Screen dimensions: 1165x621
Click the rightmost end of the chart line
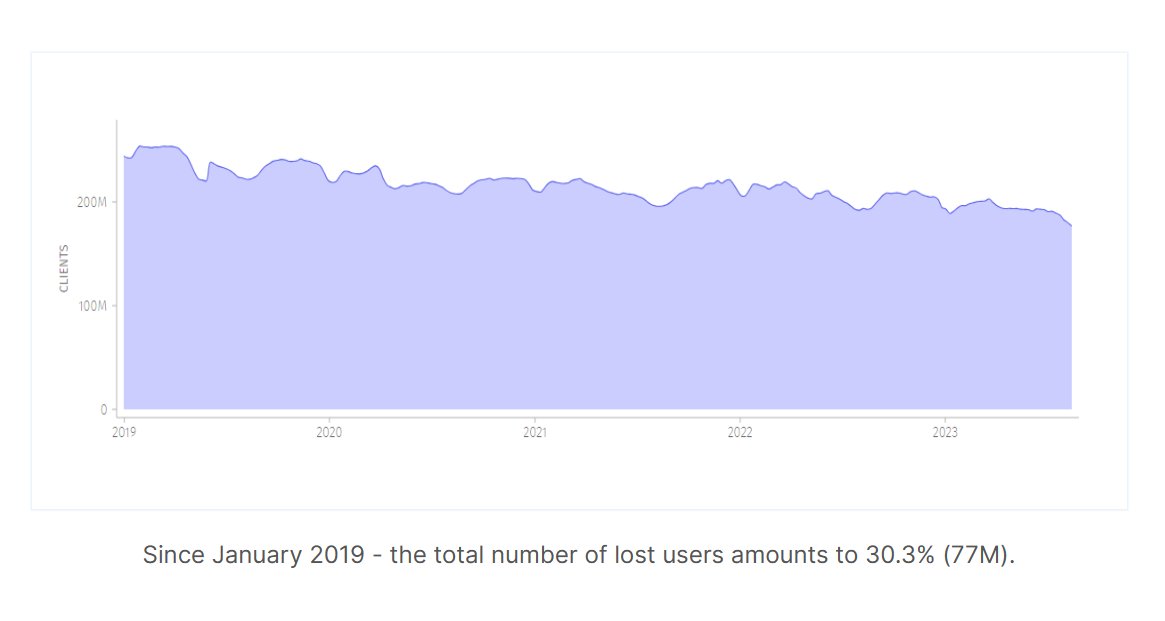[1071, 226]
